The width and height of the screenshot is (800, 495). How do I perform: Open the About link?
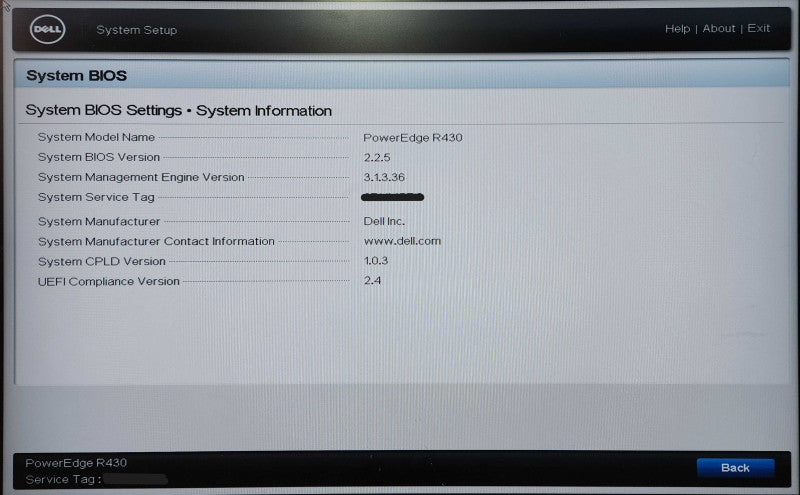[718, 29]
